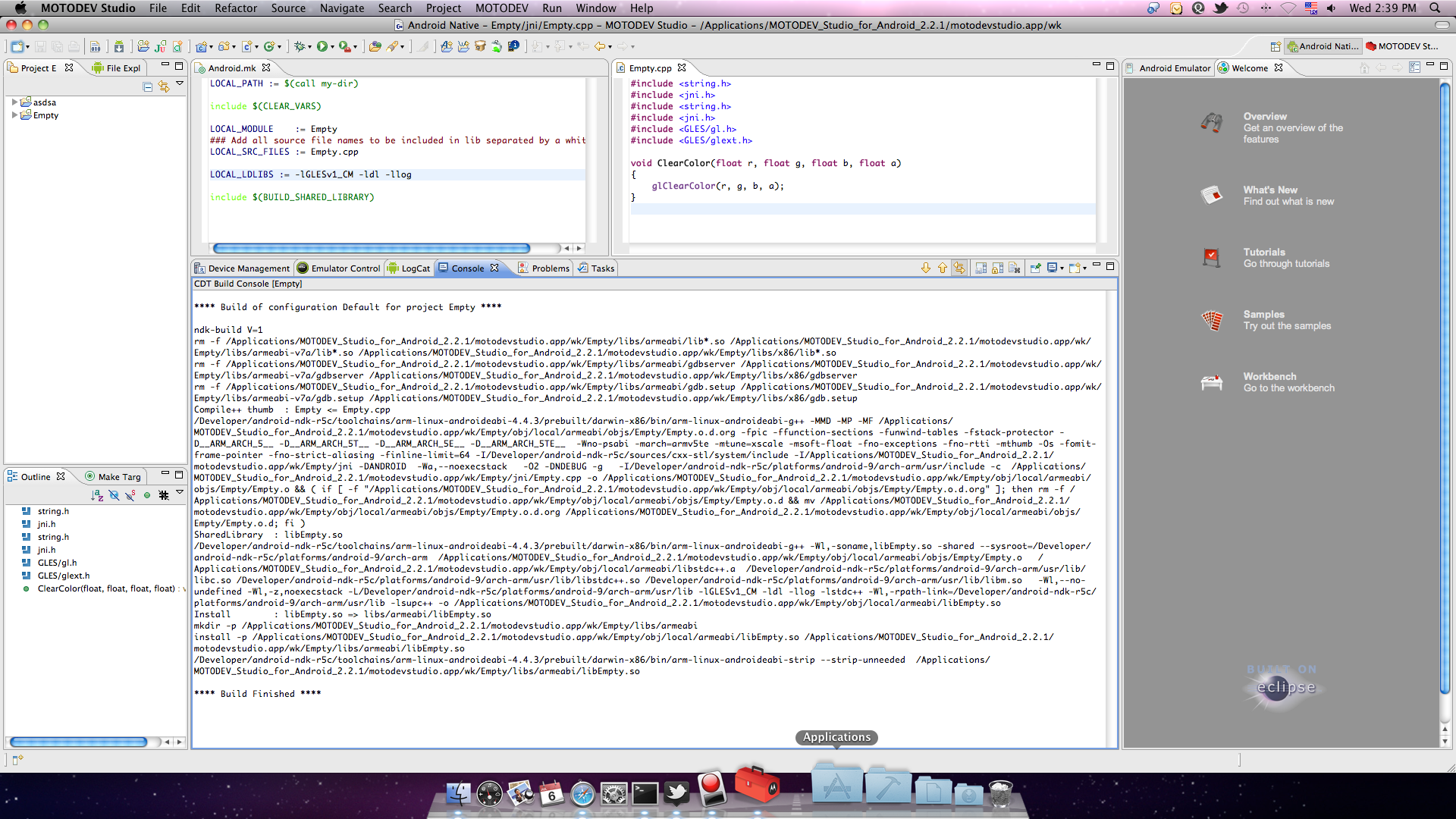Open the red toolbox MOTODEV Dock icon
Image resolution: width=1456 pixels, height=819 pixels.
(x=756, y=784)
